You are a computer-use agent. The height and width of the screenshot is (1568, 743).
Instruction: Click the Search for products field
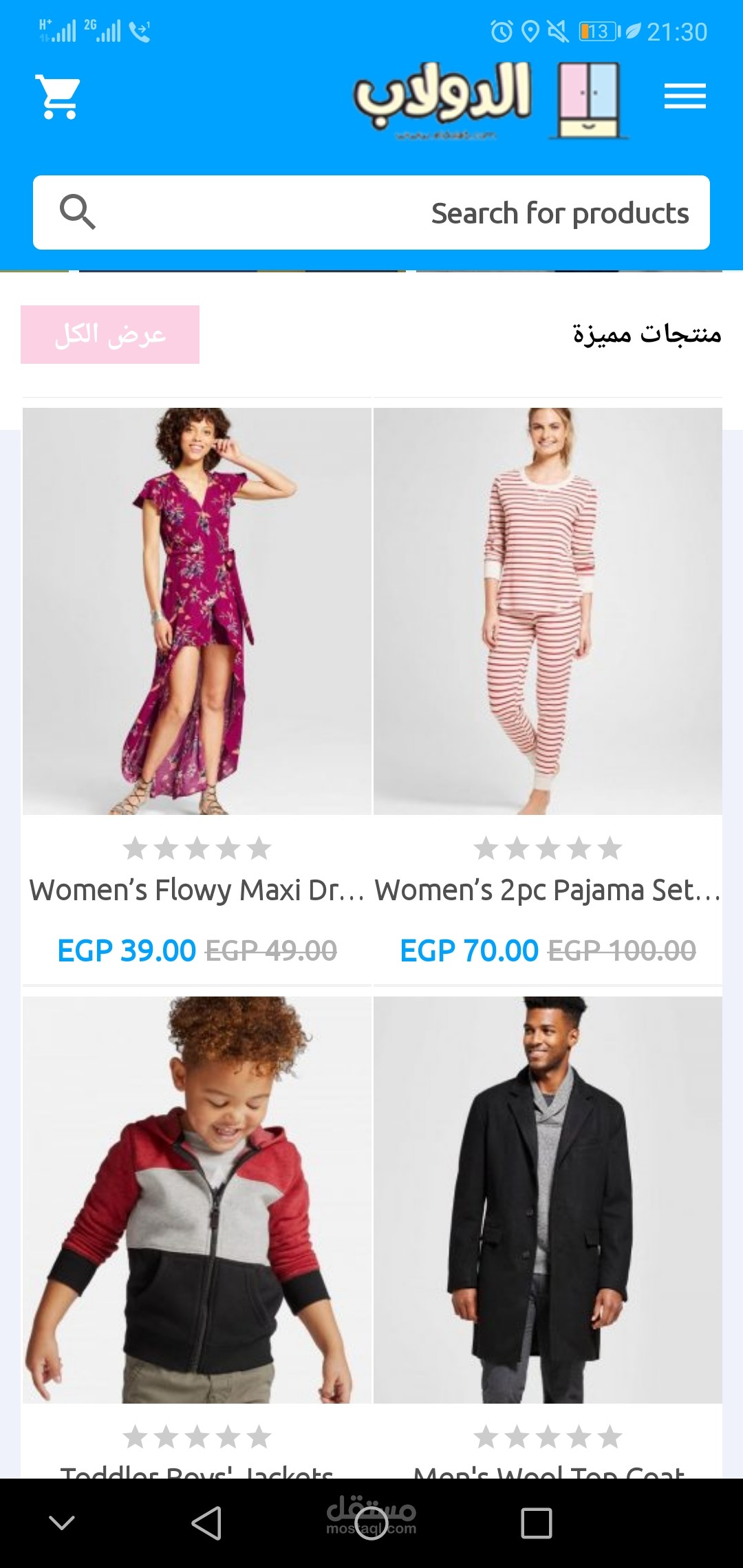[x=371, y=213]
